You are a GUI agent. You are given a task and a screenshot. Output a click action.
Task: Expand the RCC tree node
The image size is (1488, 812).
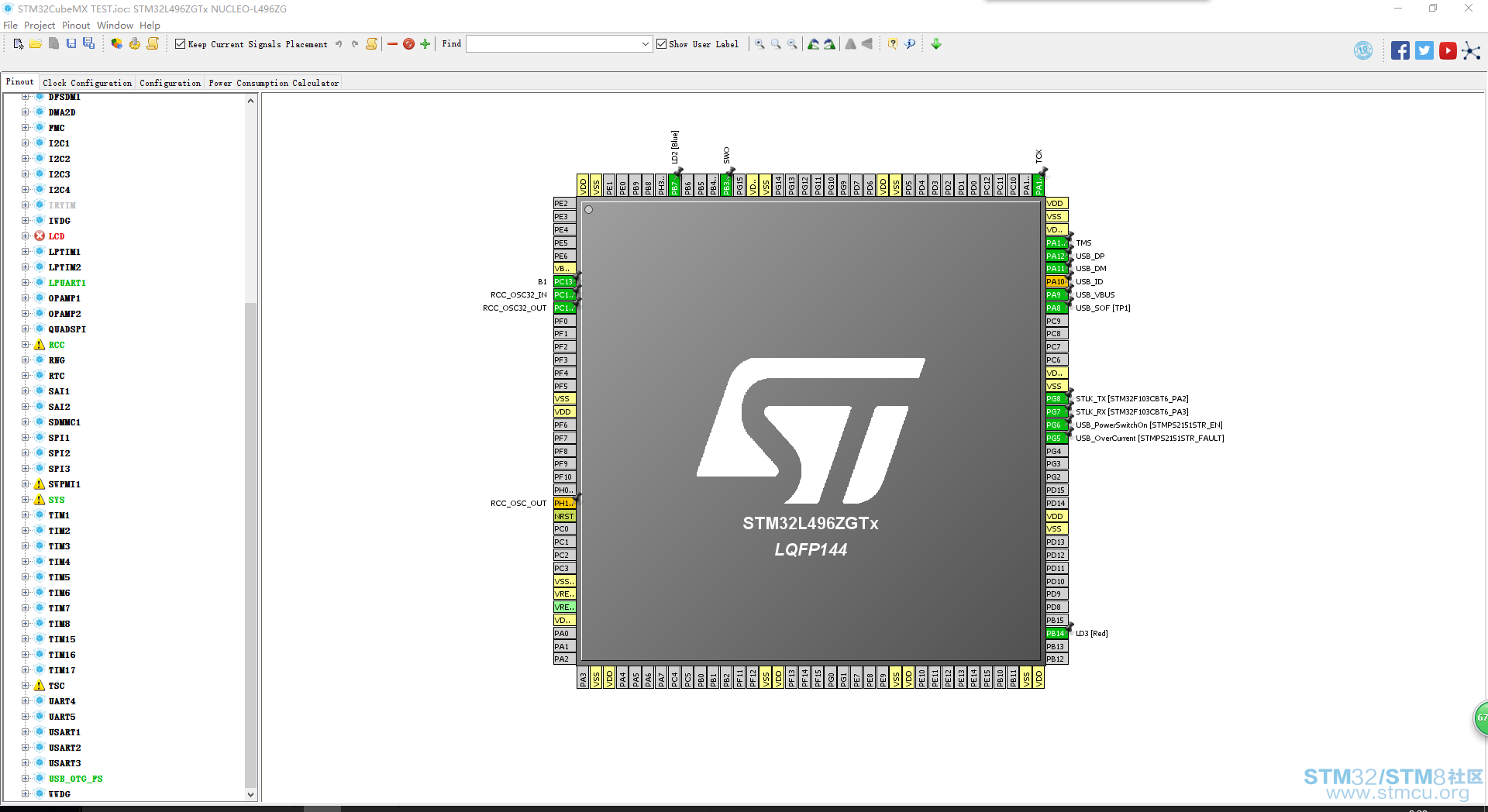(x=26, y=345)
